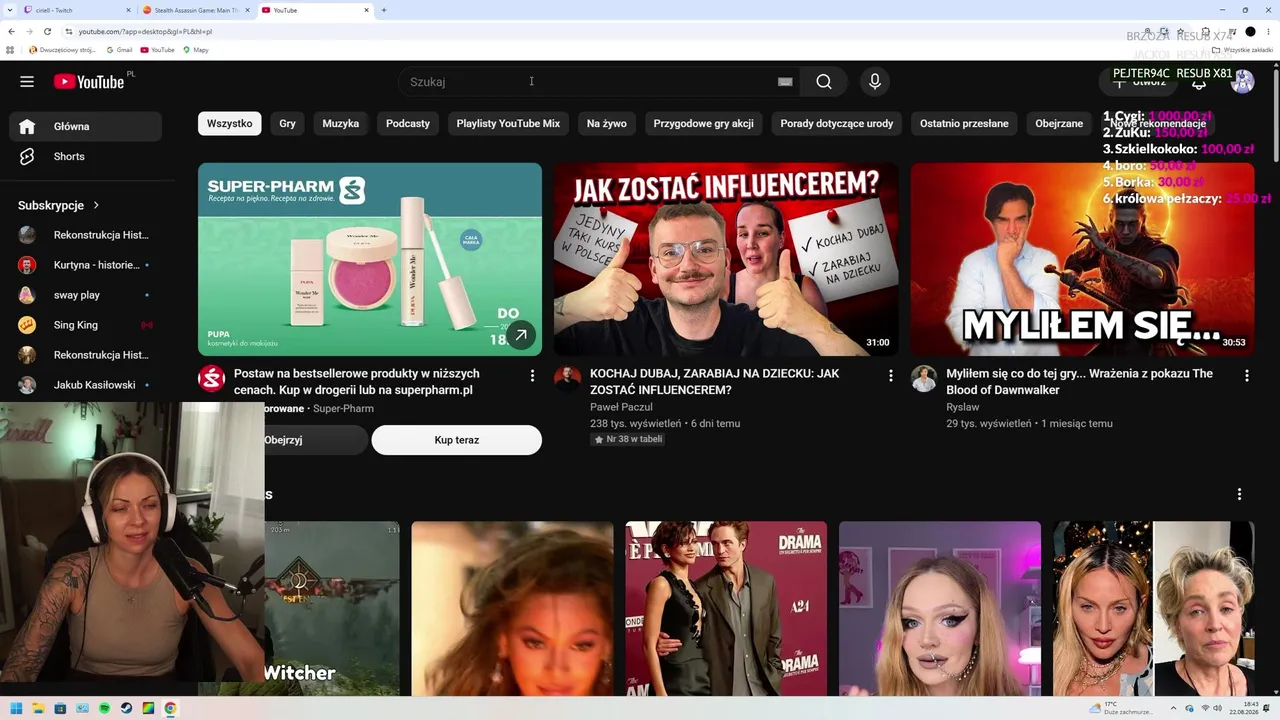This screenshot has height=720, width=1280.
Task: Open the Shorts shelf options menu
Action: coord(1239,494)
